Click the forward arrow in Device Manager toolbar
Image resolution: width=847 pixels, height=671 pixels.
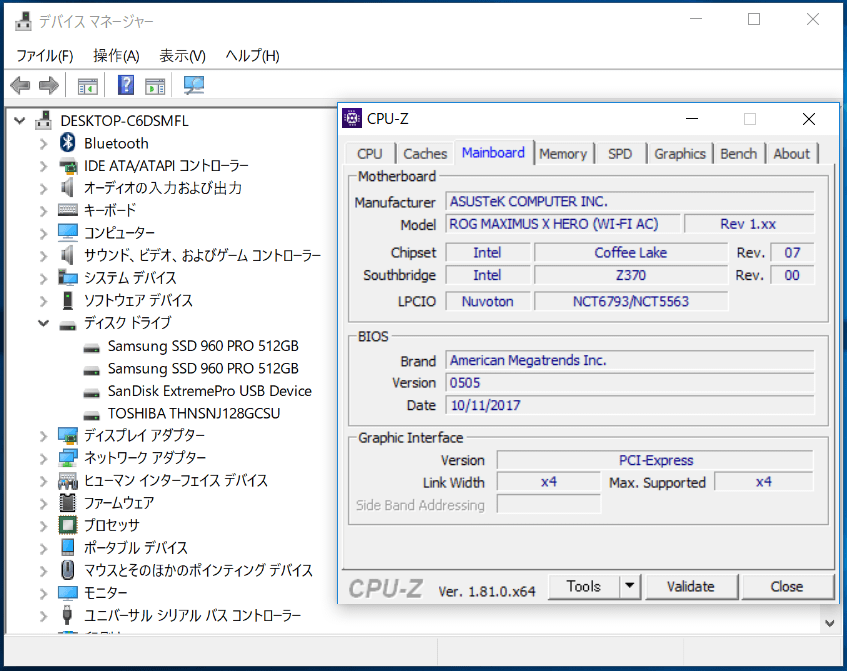tap(49, 85)
